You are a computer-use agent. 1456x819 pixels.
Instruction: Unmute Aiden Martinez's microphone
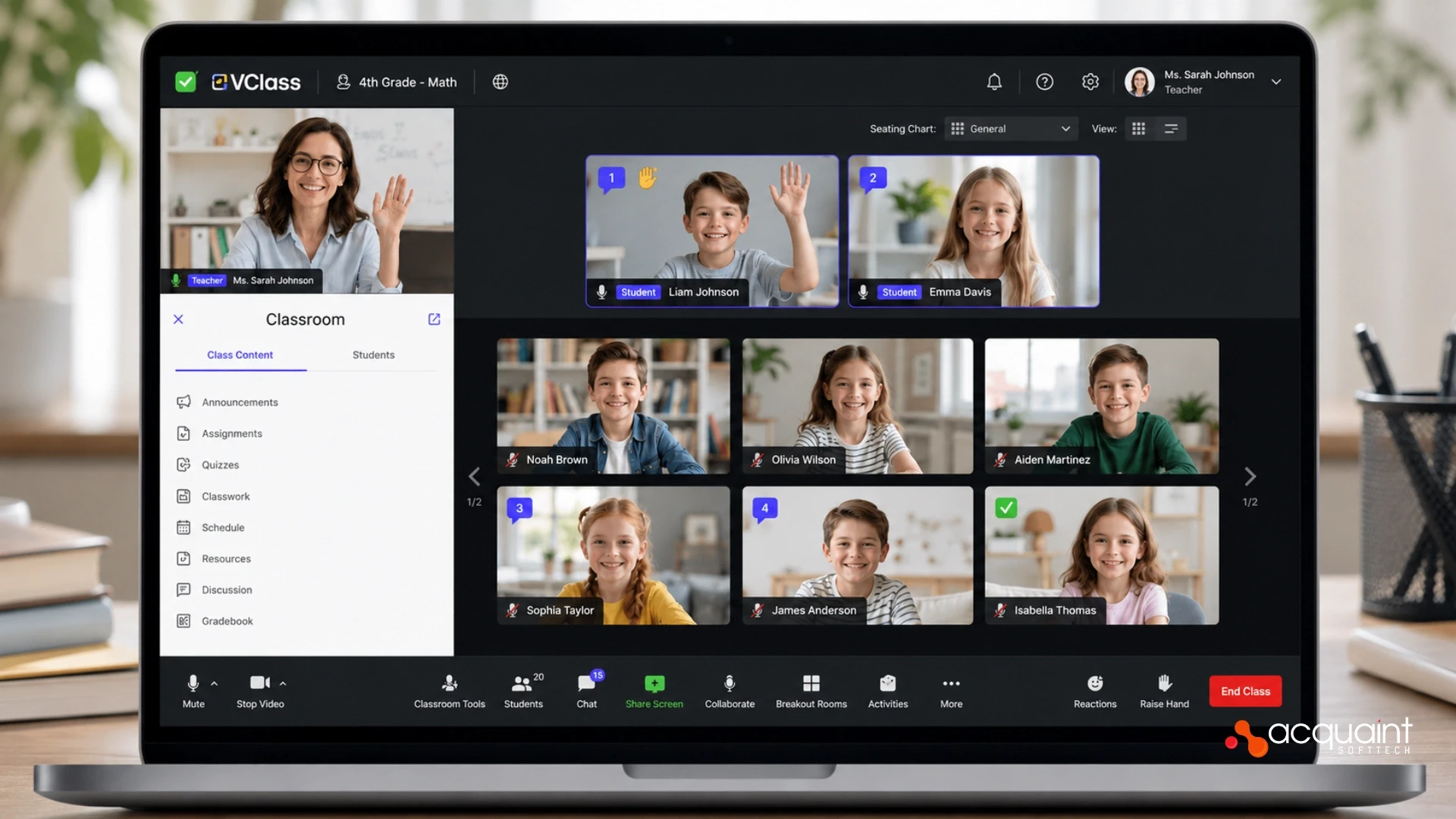1000,460
